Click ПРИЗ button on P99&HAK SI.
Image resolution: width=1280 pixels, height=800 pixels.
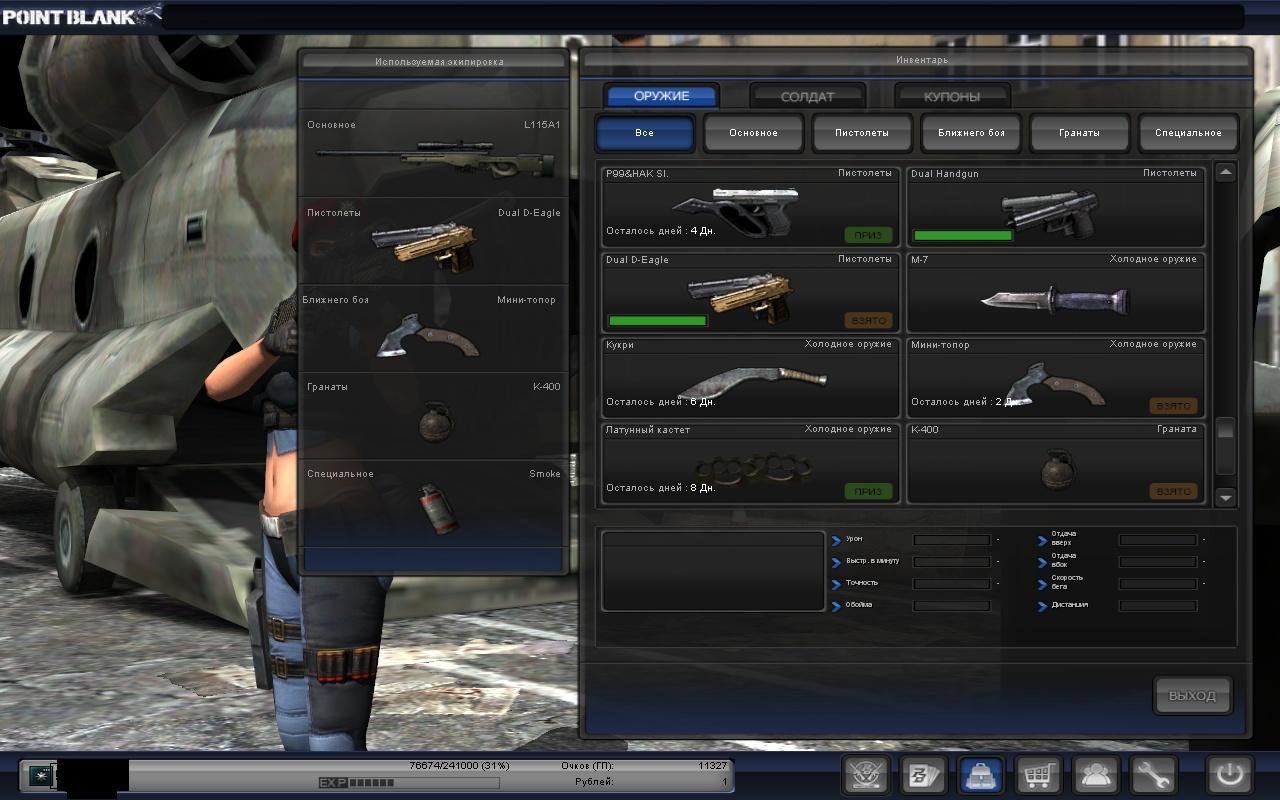pyautogui.click(x=867, y=235)
